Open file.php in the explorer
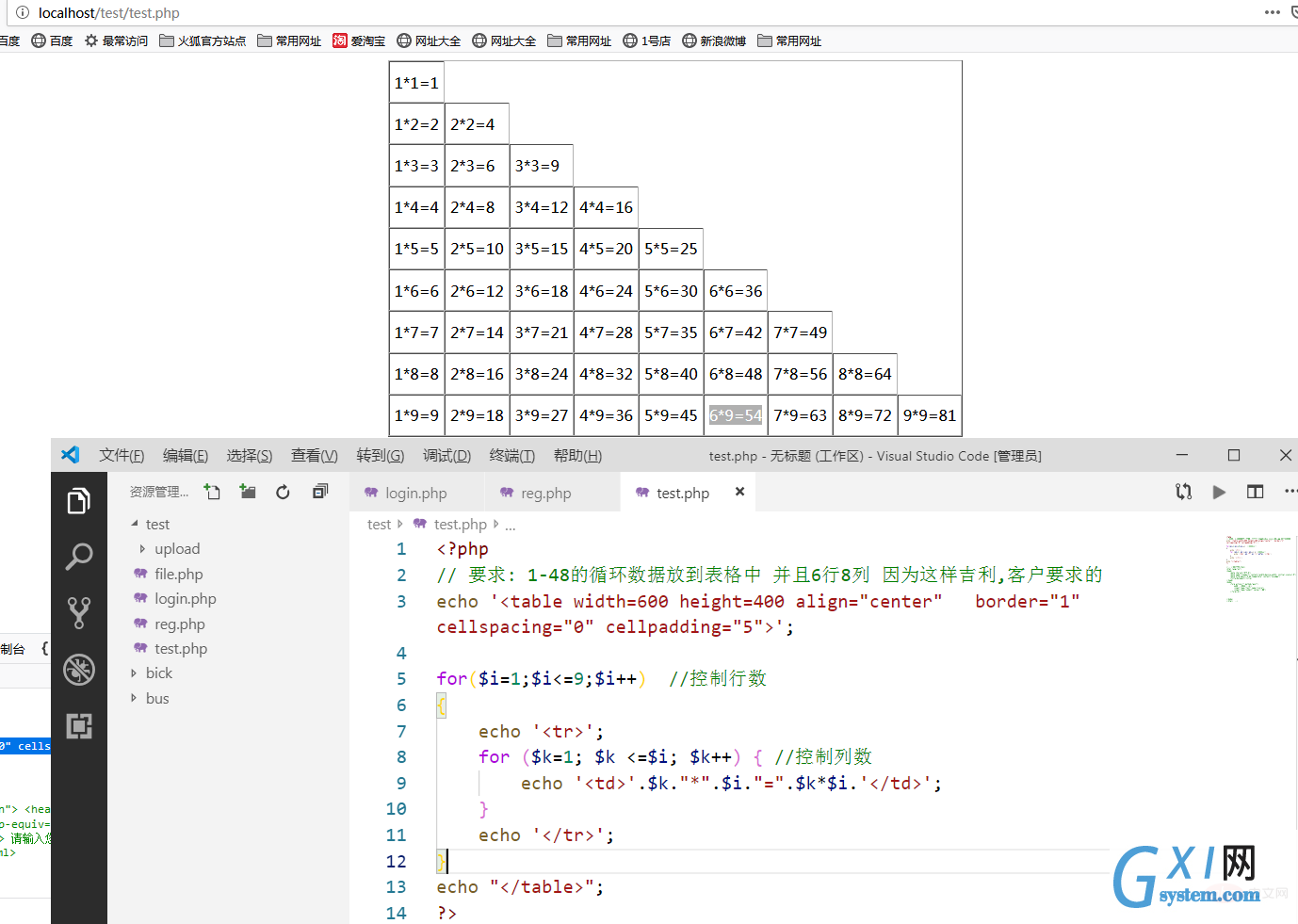The width and height of the screenshot is (1298, 924). [x=178, y=574]
